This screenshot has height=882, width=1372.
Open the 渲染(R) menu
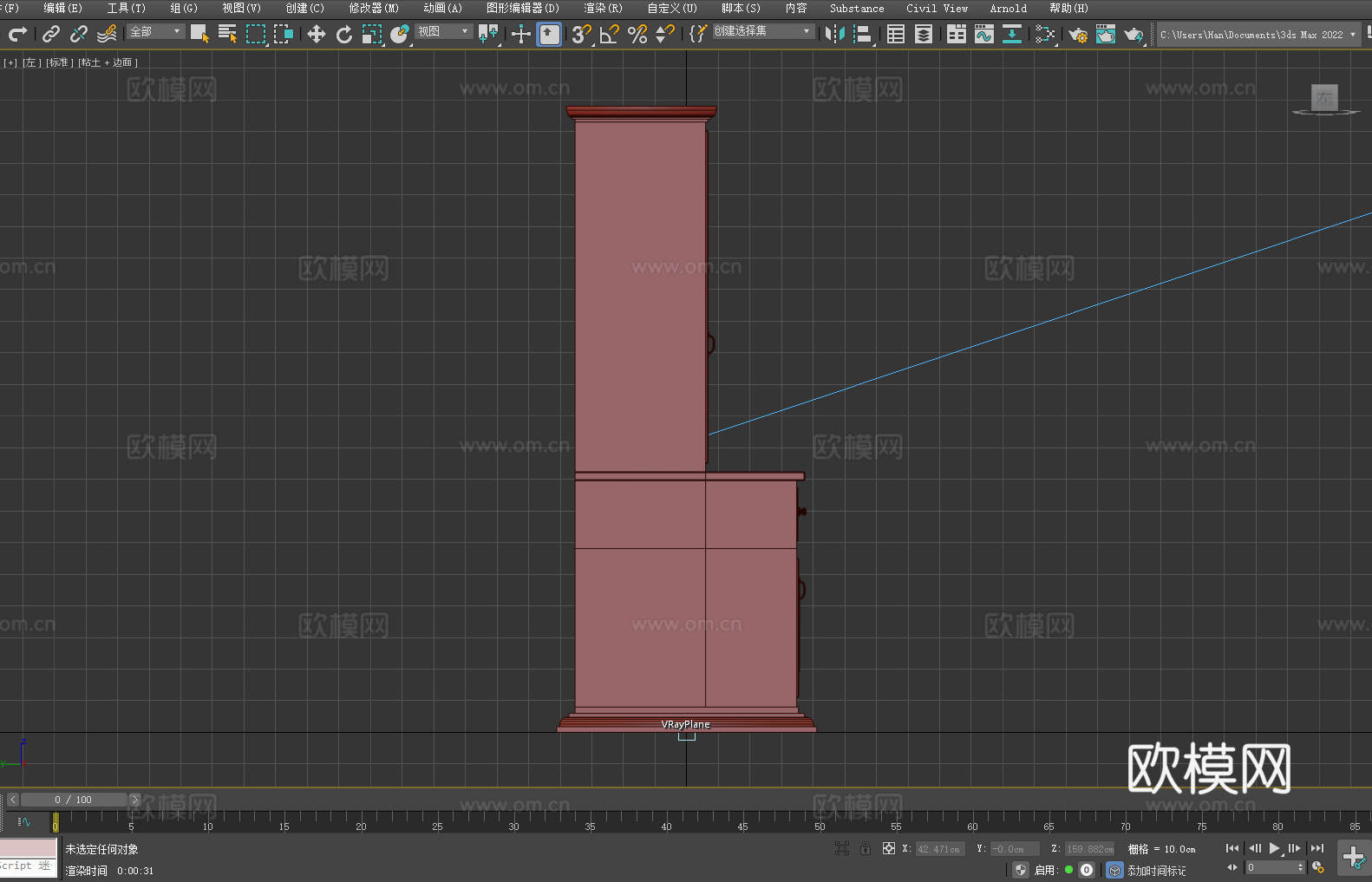point(603,8)
